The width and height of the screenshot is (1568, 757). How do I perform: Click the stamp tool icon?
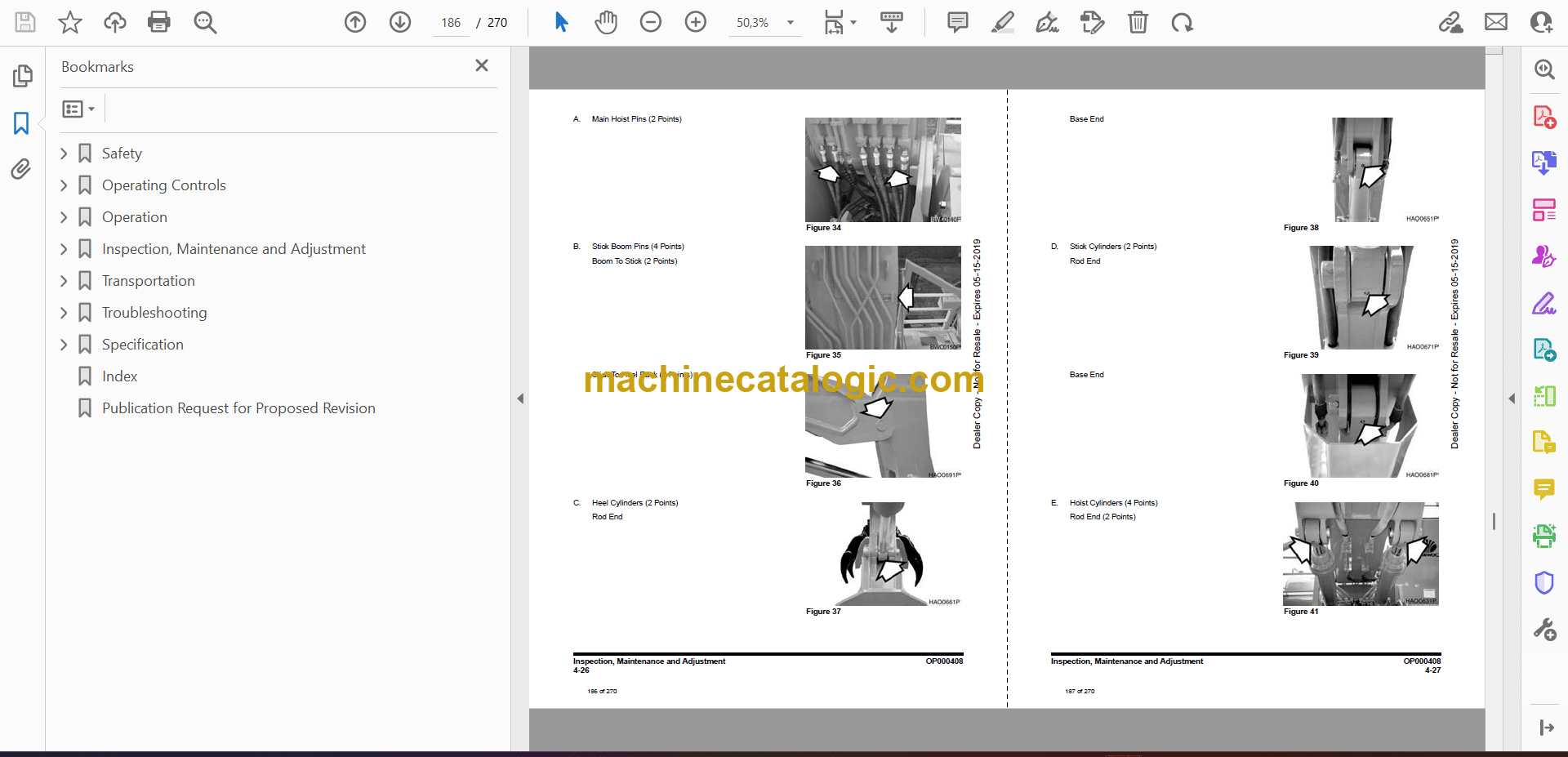1093,22
